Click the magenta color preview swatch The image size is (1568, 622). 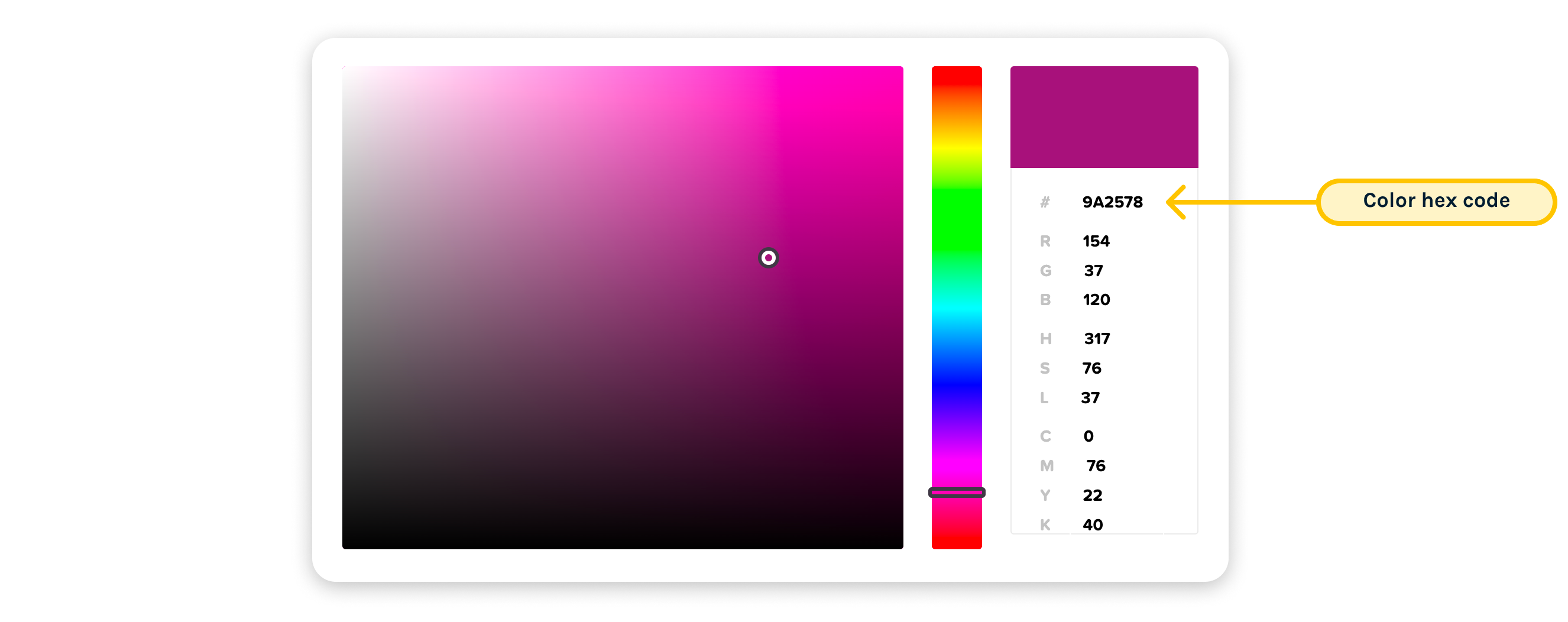(1103, 117)
